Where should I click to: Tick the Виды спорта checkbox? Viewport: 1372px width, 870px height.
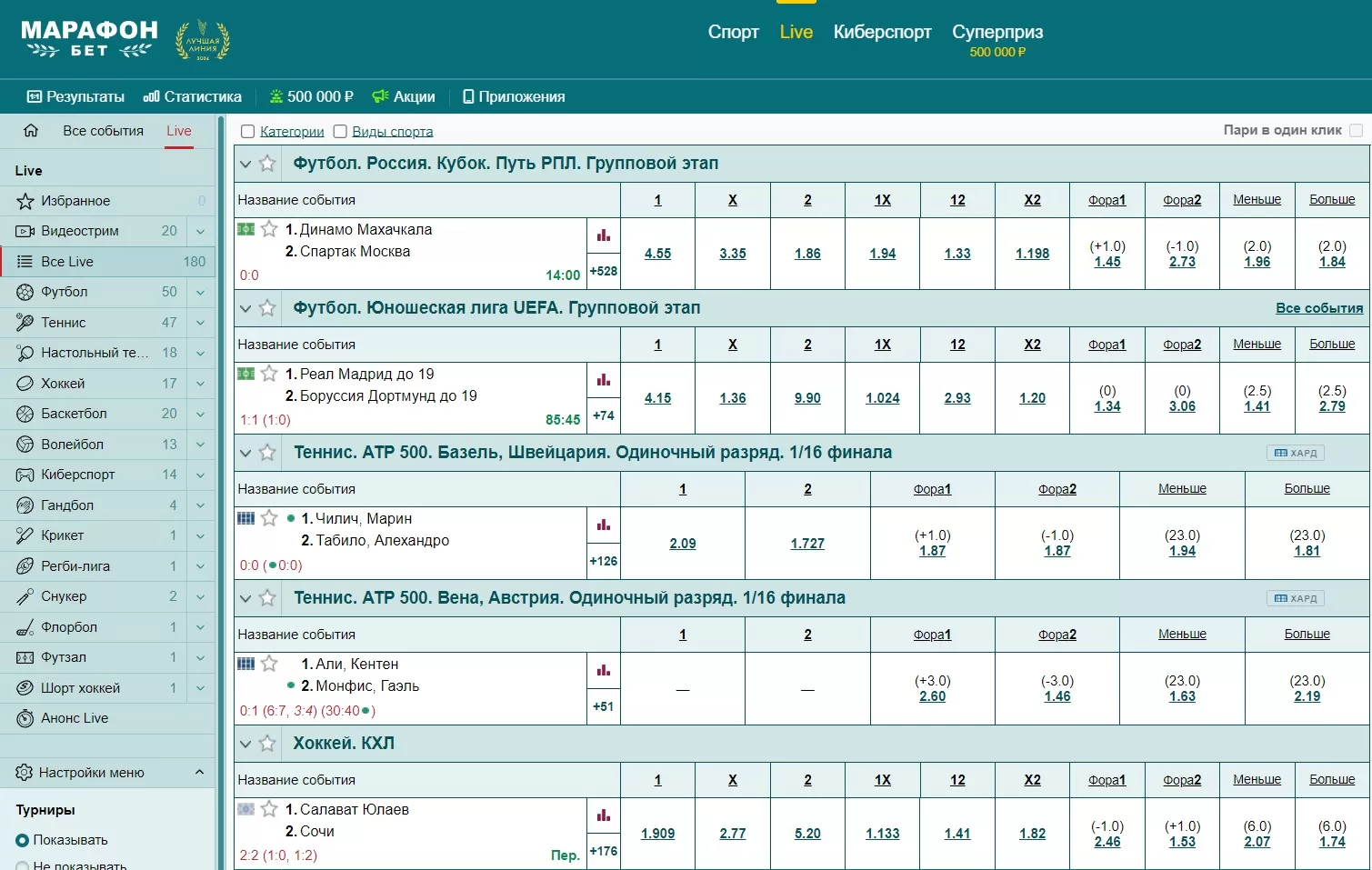(x=340, y=132)
